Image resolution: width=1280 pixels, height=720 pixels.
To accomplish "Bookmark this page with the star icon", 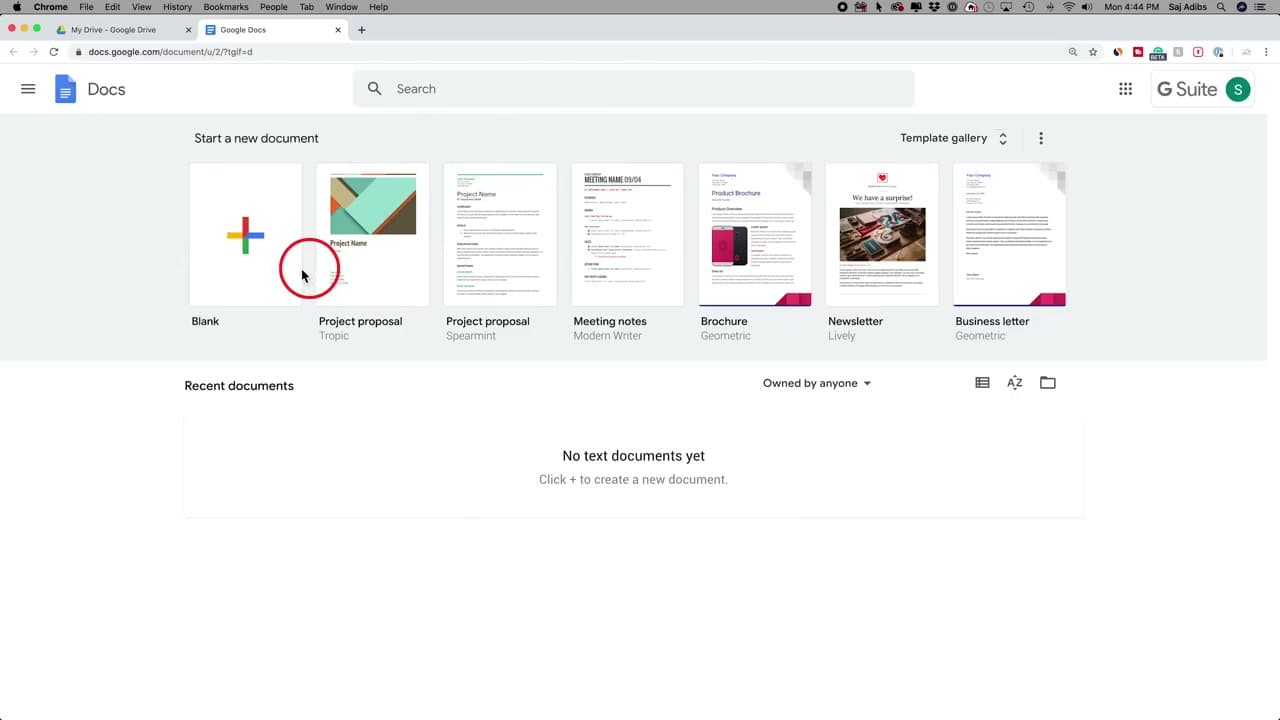I will point(1093,52).
